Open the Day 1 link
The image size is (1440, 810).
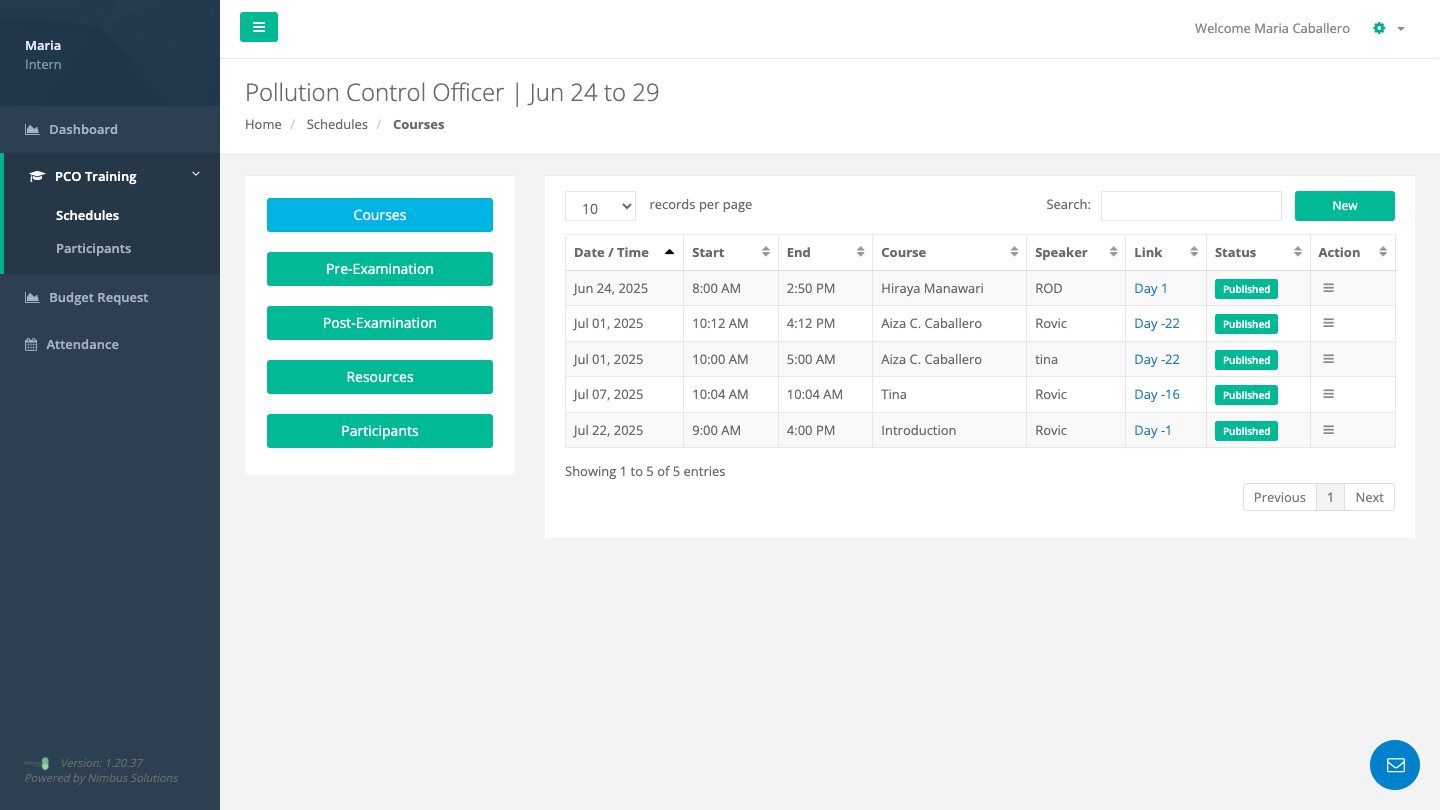1150,288
